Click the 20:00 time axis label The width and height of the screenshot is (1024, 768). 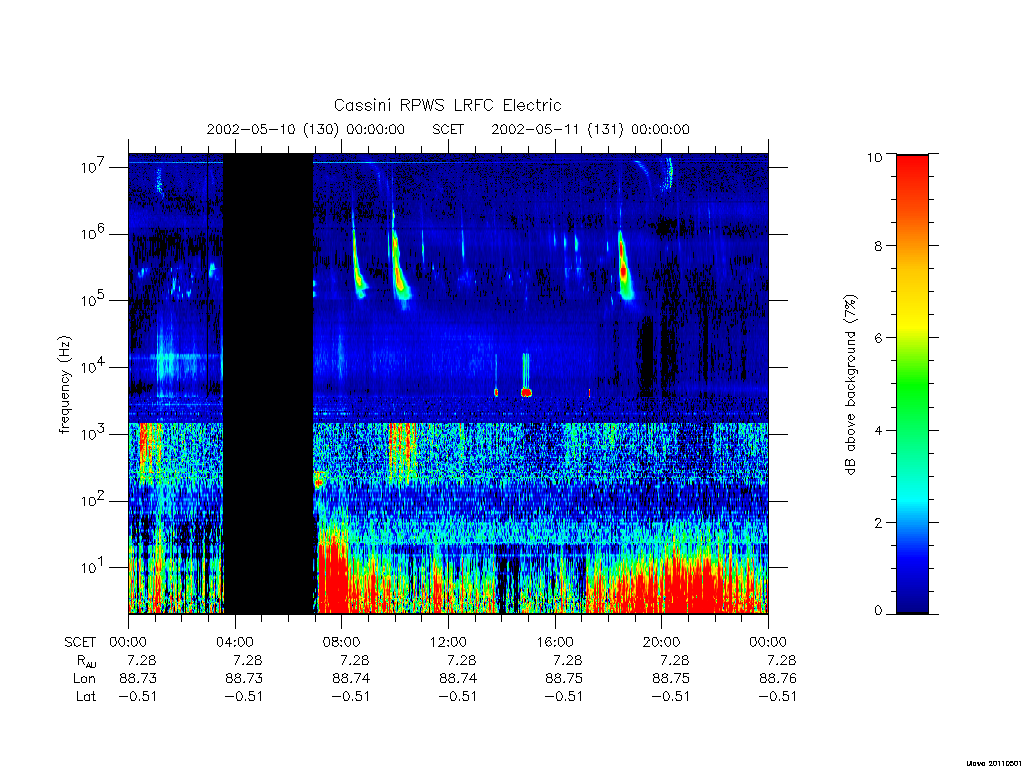click(662, 642)
